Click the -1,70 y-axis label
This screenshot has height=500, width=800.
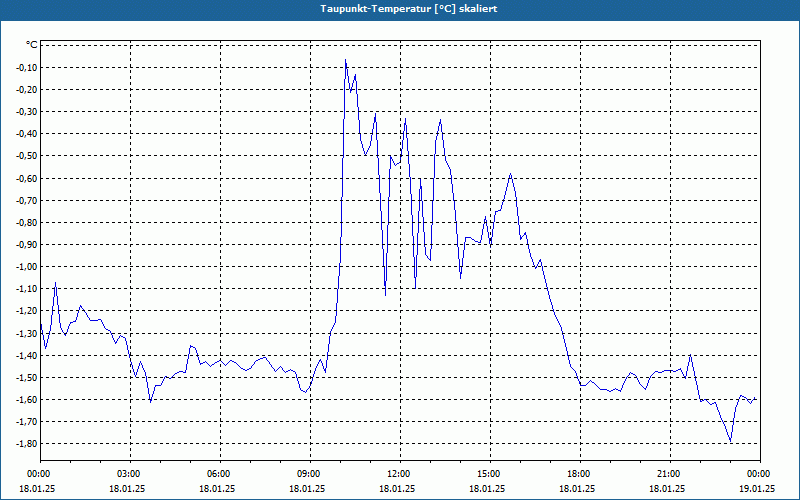click(27, 421)
